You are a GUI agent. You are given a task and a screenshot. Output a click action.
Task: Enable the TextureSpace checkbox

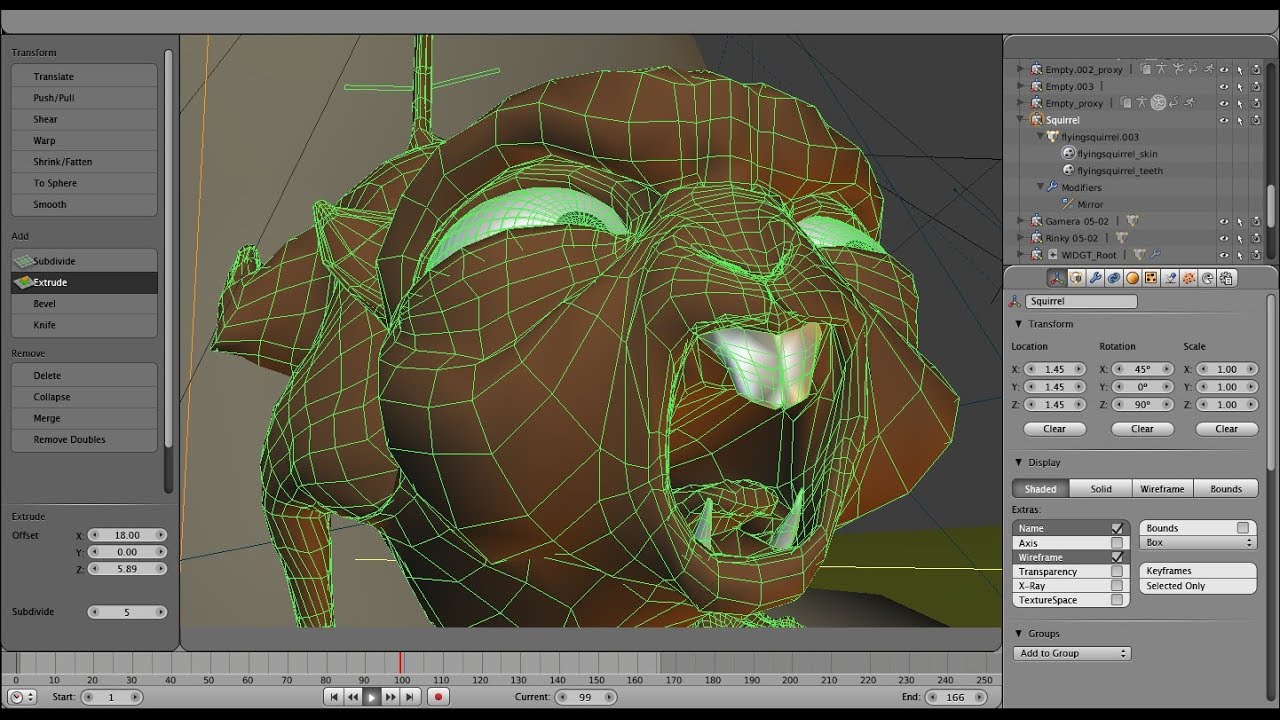[1117, 600]
